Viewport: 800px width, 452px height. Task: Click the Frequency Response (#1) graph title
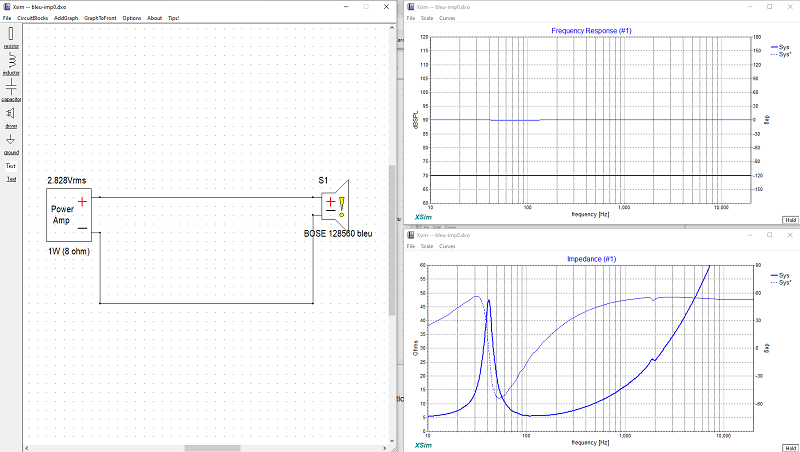[x=591, y=31]
